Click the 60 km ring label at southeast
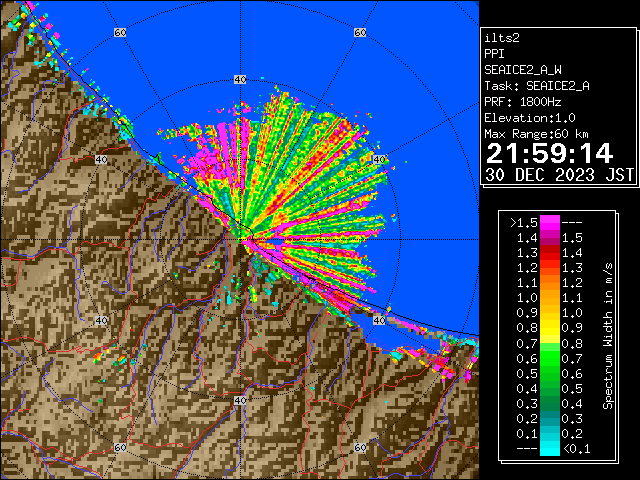Screen dimensions: 640x480 [360, 447]
